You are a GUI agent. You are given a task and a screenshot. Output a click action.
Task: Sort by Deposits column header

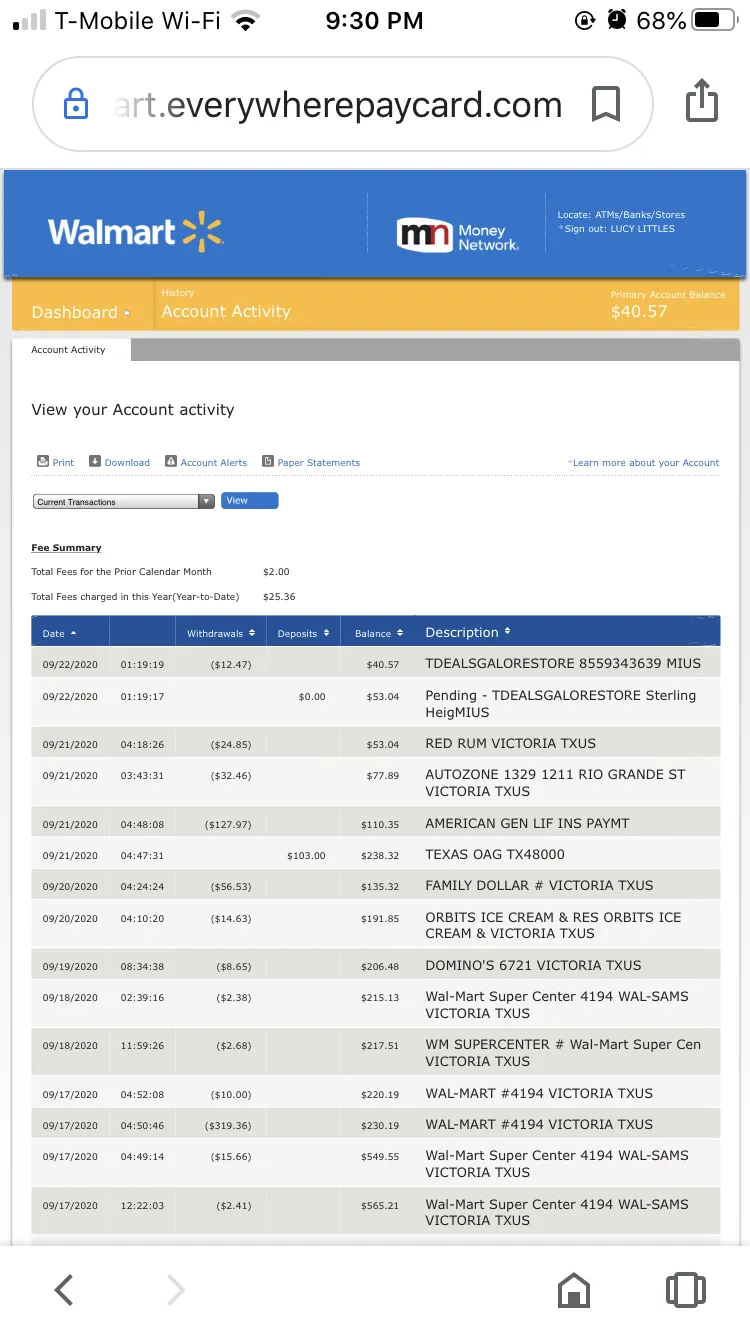[x=303, y=634]
